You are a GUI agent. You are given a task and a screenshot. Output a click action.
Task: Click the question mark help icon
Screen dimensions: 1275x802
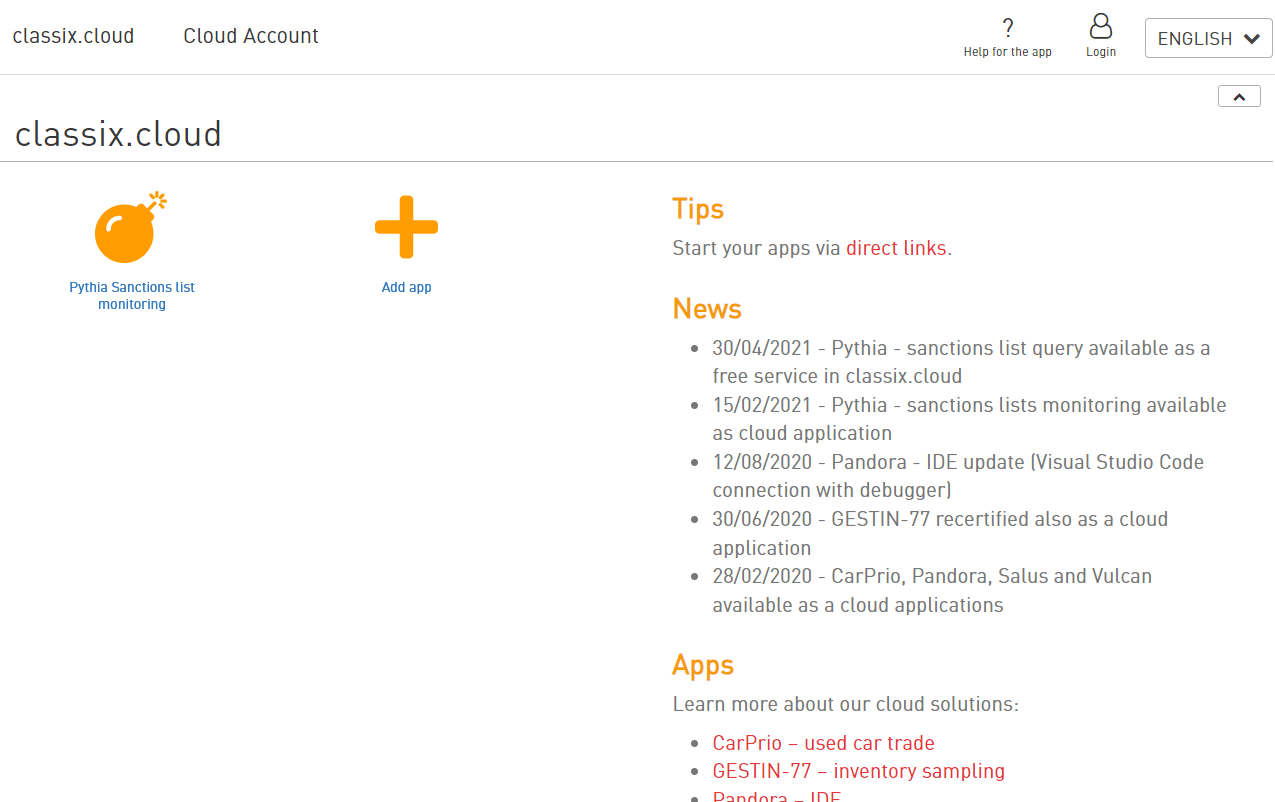(1007, 28)
